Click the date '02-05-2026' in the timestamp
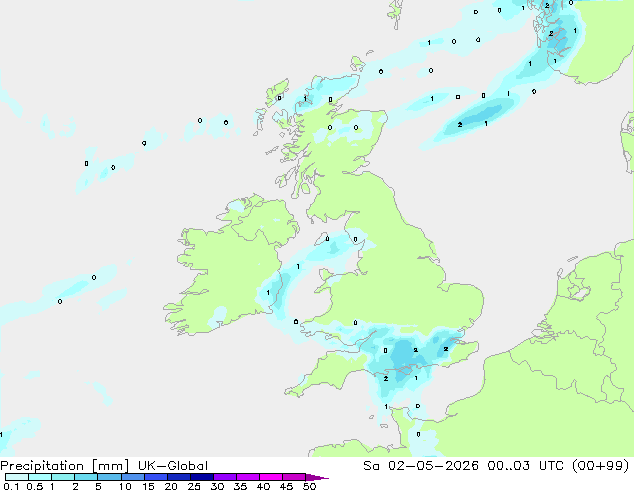This screenshot has height=490, width=634. 433,466
